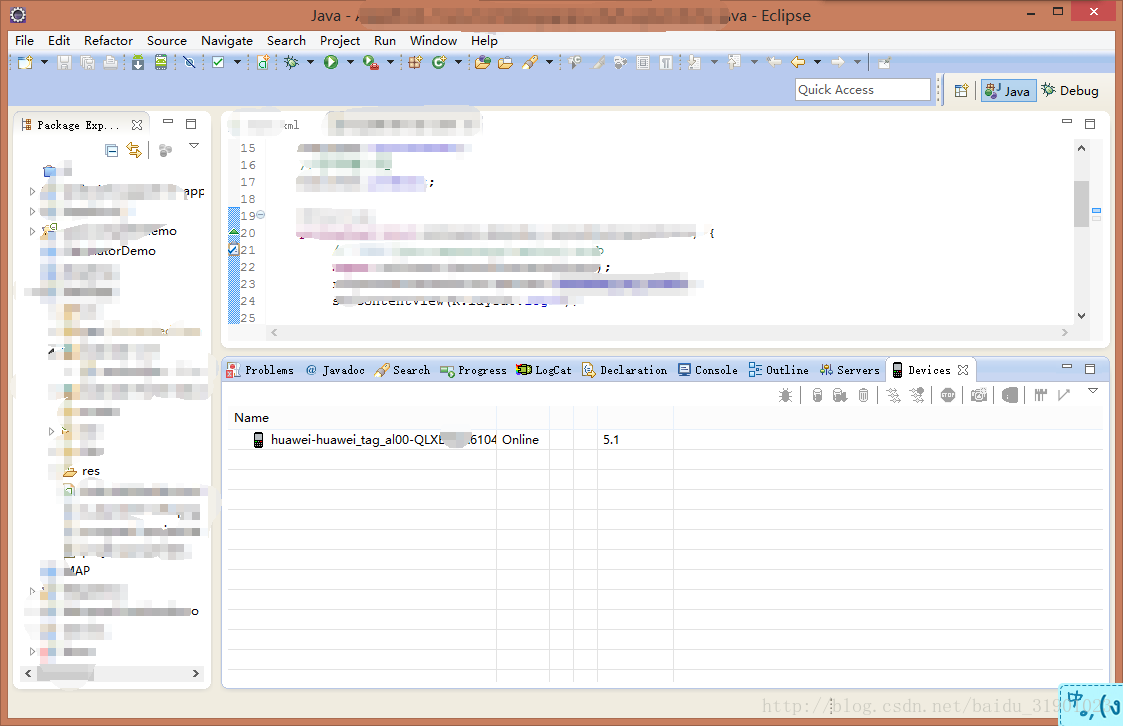Open the Search toolbar dropdown arrow
Image resolution: width=1123 pixels, height=726 pixels.
coord(549,63)
